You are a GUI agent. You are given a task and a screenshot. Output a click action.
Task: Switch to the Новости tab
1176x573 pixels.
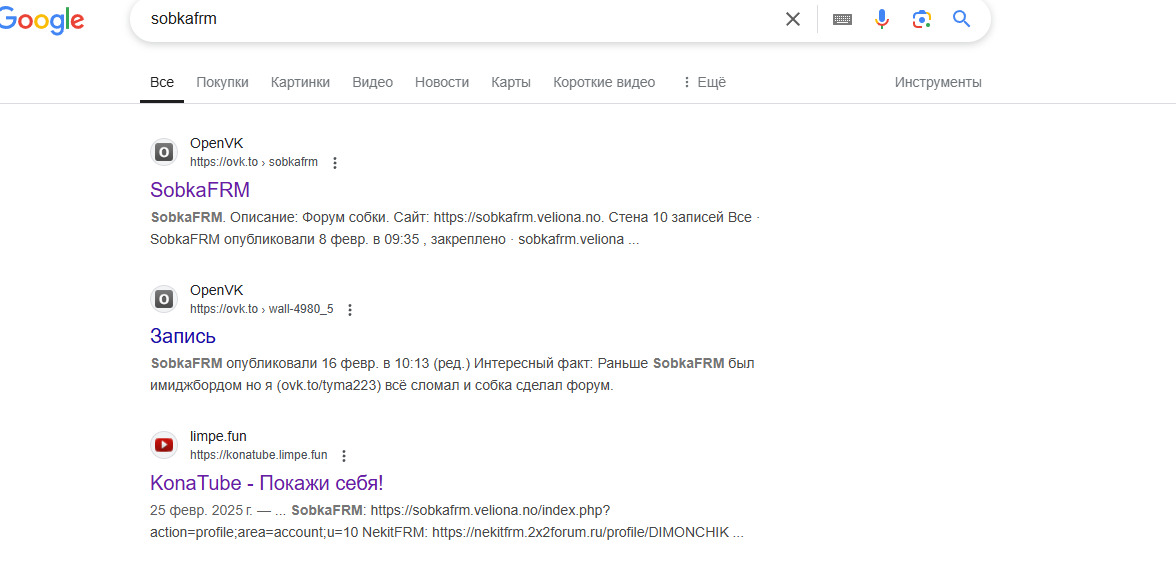point(442,82)
